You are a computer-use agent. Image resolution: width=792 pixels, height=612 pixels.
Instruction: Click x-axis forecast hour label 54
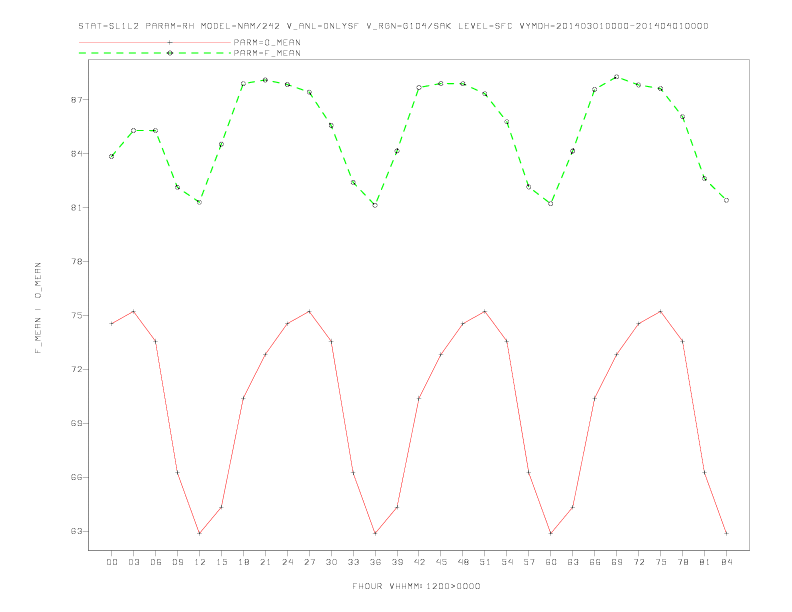(507, 562)
